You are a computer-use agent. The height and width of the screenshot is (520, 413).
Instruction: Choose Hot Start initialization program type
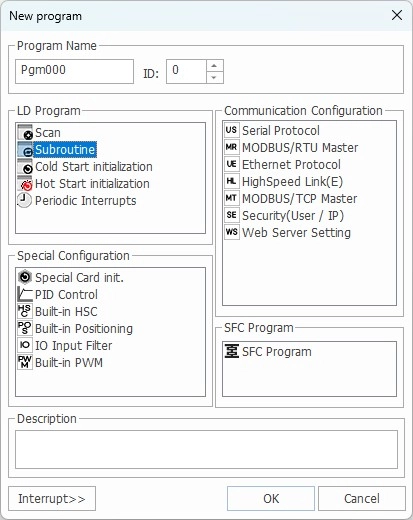92,184
